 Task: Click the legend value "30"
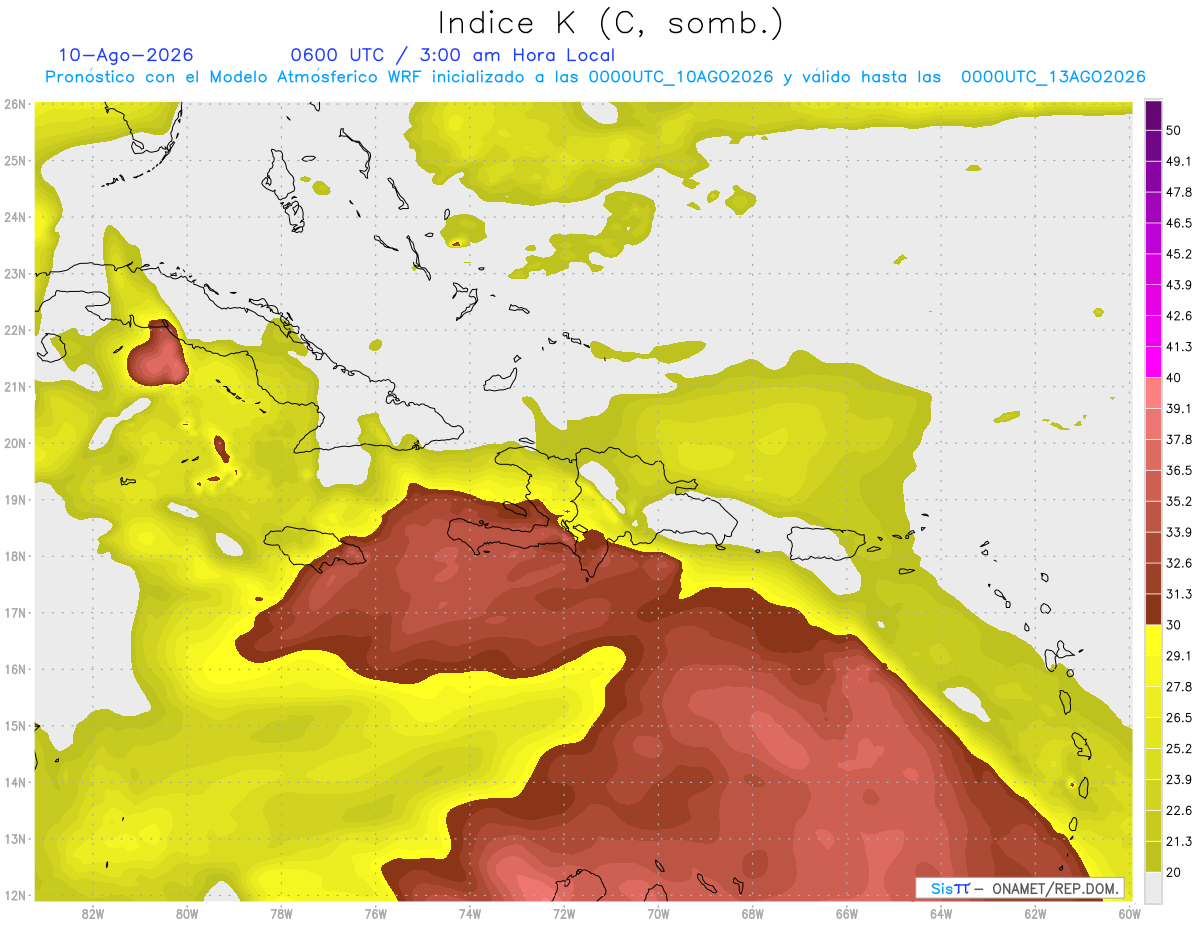(x=1175, y=625)
